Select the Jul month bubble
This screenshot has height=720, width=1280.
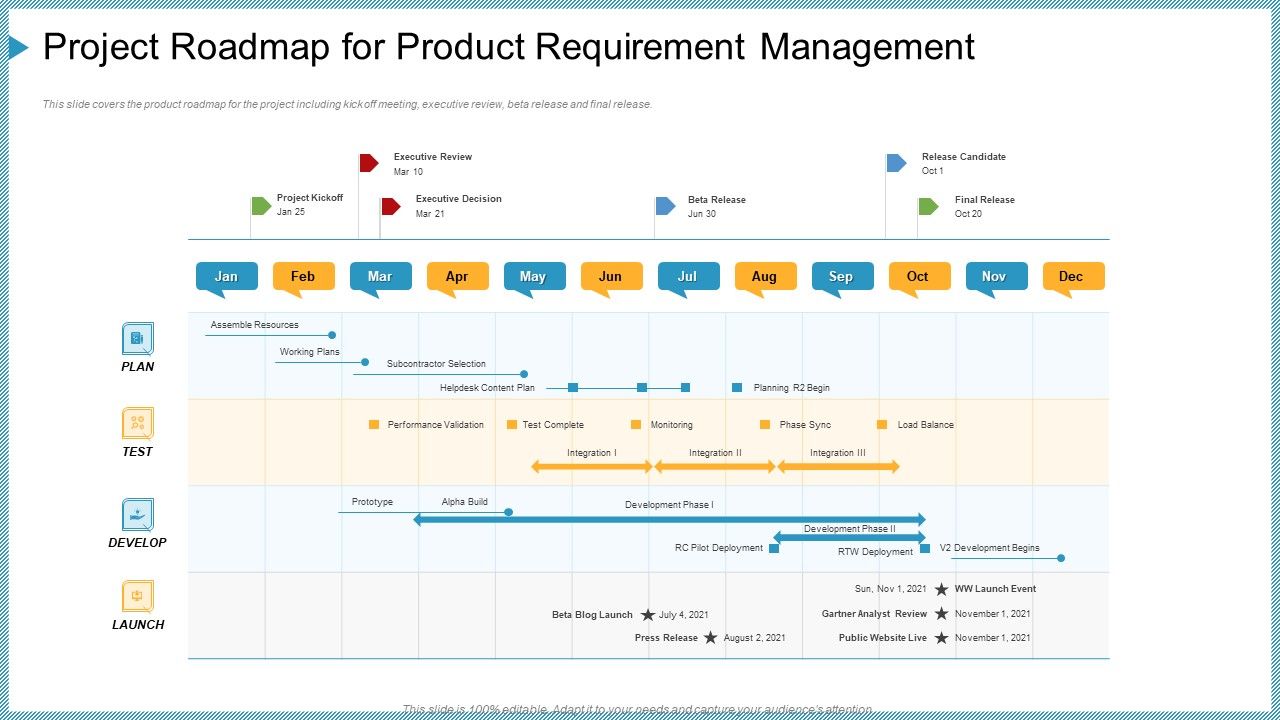click(688, 279)
